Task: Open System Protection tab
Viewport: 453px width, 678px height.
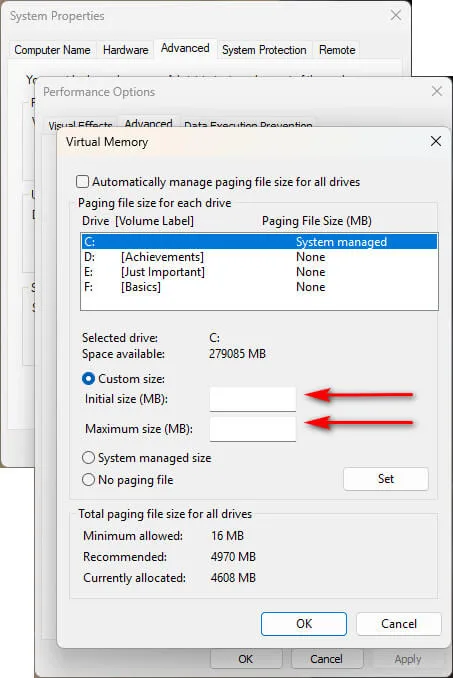Action: point(264,50)
